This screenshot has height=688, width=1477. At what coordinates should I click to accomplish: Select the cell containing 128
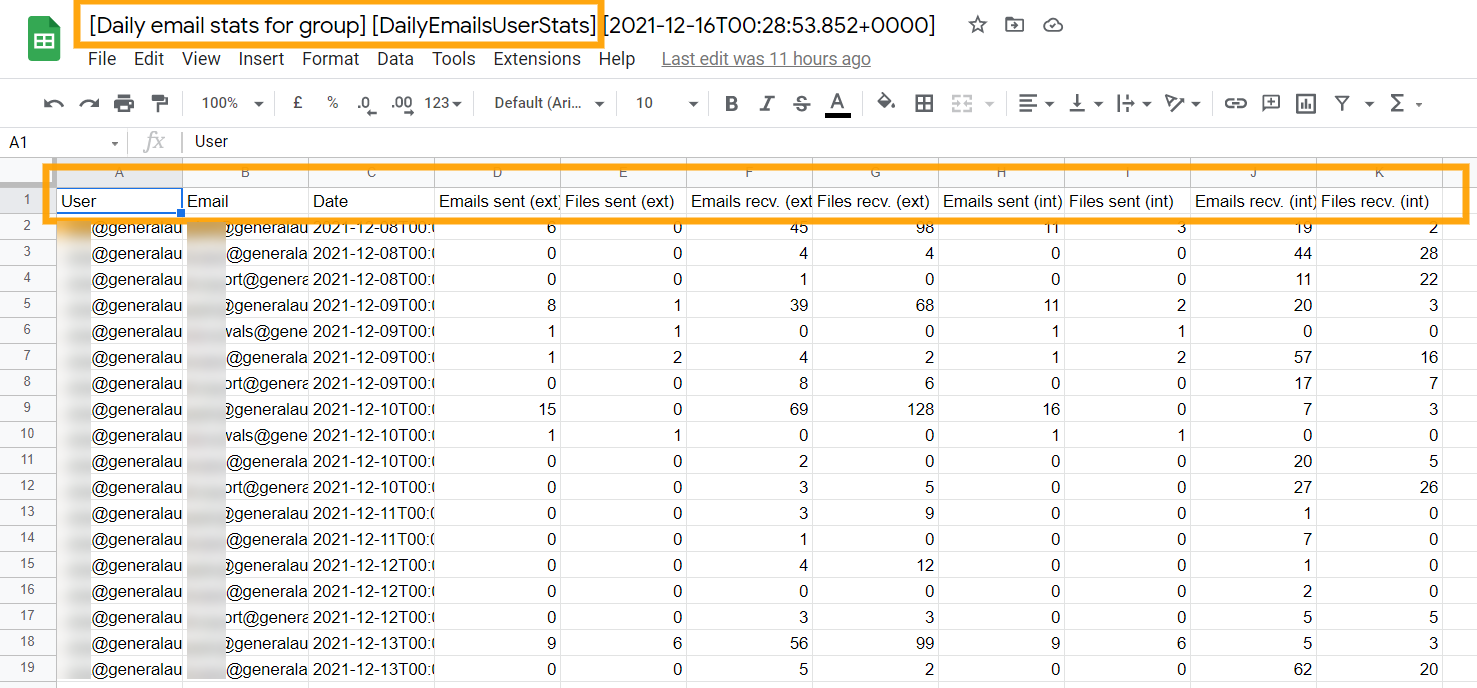pos(875,409)
